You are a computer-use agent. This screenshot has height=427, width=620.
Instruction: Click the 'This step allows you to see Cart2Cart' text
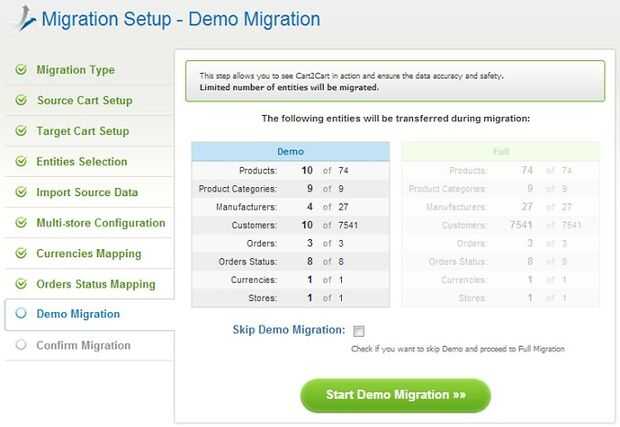point(351,76)
